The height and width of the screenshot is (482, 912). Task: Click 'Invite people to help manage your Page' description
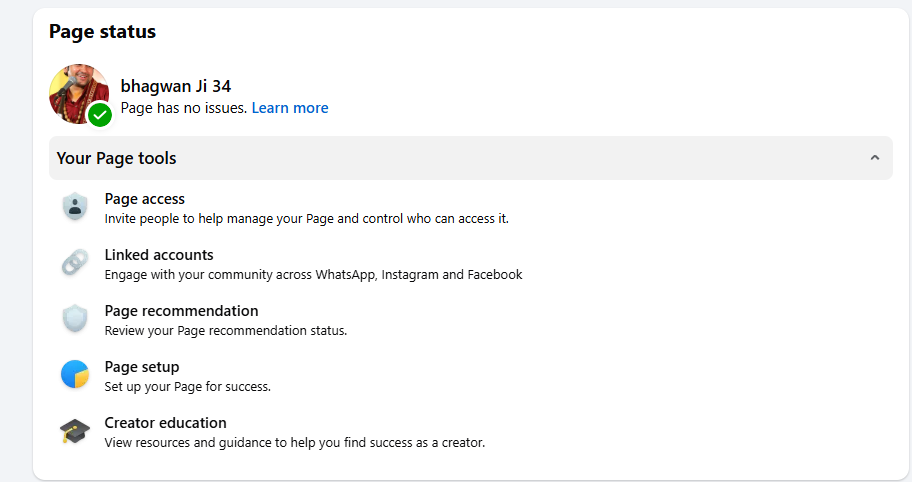[306, 218]
